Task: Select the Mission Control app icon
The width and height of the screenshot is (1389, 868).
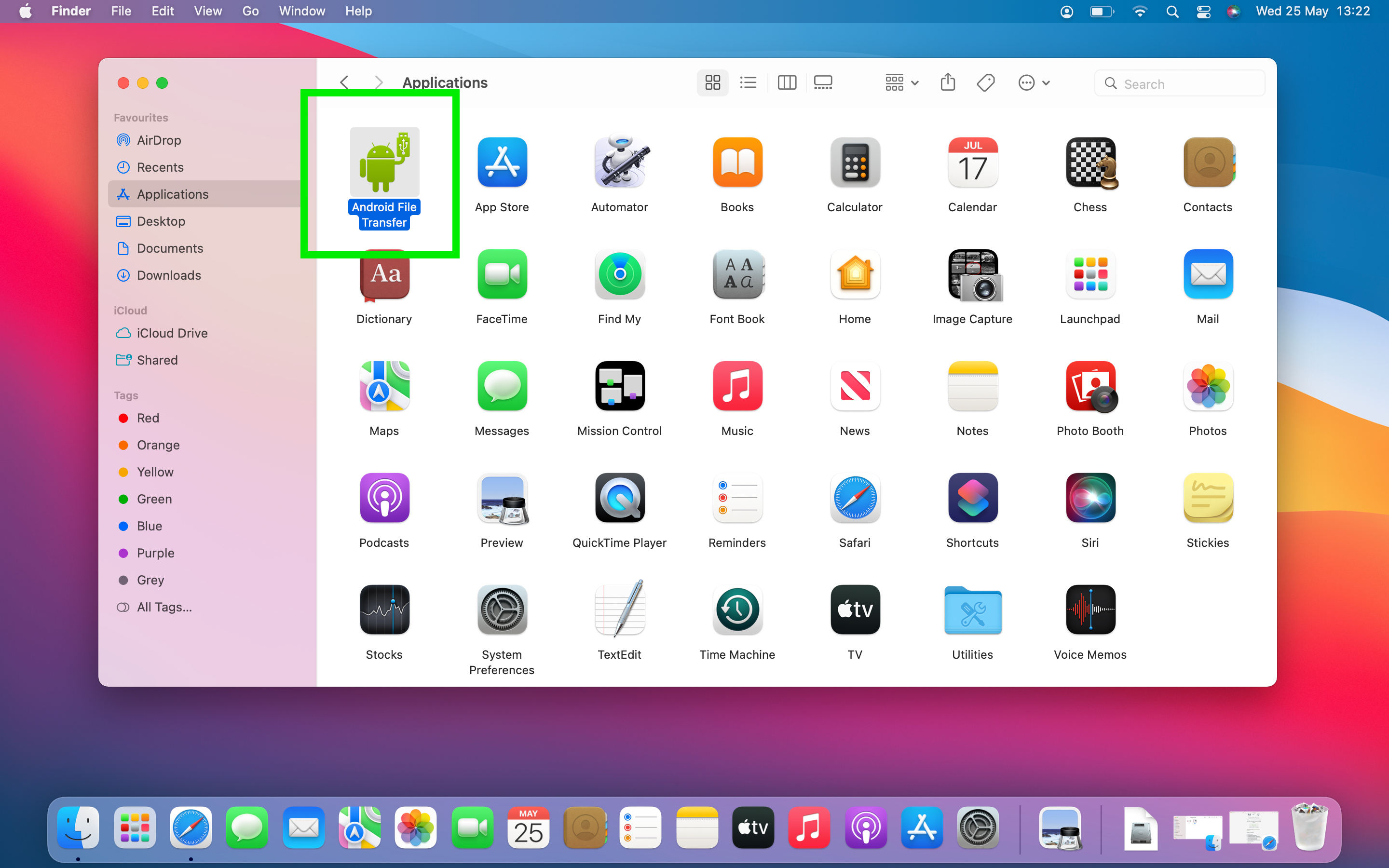Action: (x=620, y=386)
